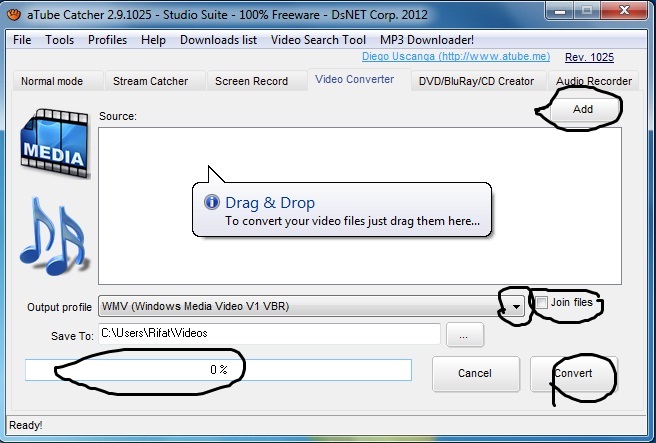656x443 pixels.
Task: Open the Downloads list menu
Action: 218,40
